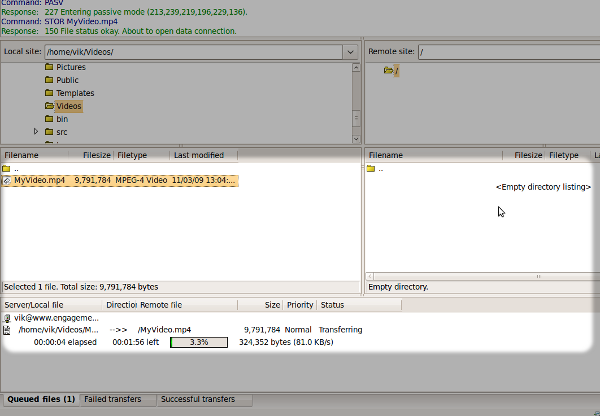Select the bin folder in local tree
The height and width of the screenshot is (416, 600).
[62, 119]
